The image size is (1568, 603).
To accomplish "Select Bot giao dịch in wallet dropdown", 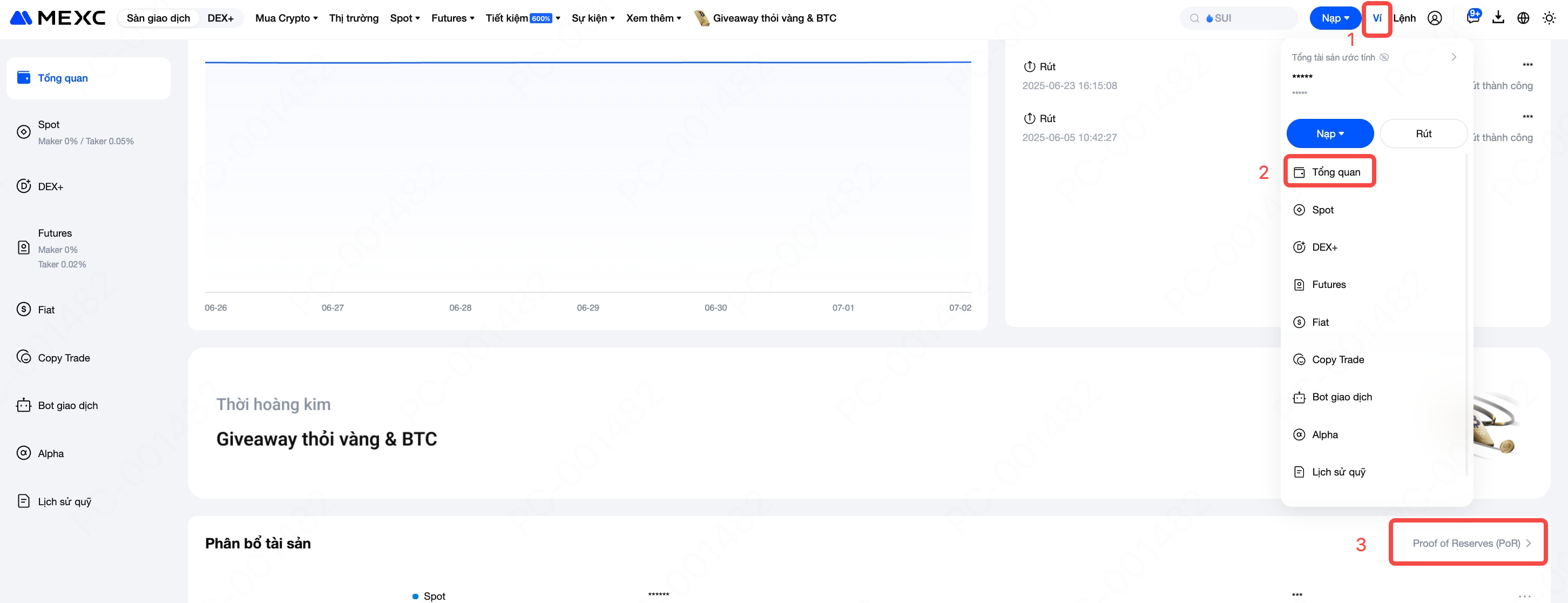I will click(x=1376, y=397).
